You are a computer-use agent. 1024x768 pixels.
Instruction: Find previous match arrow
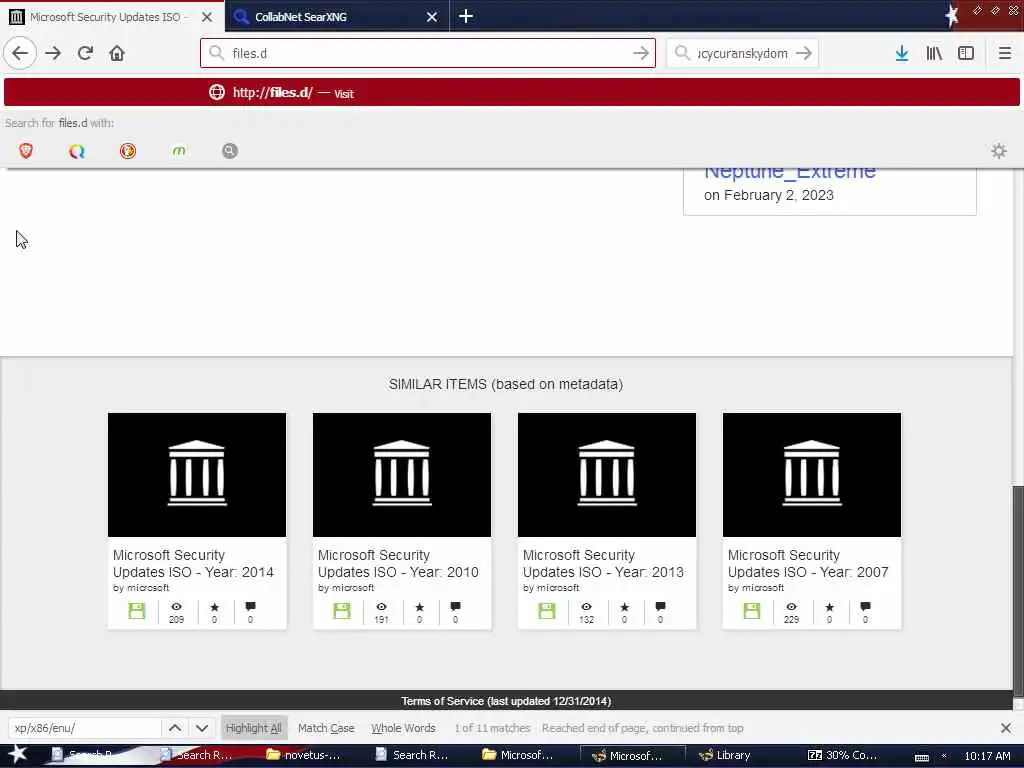175,728
